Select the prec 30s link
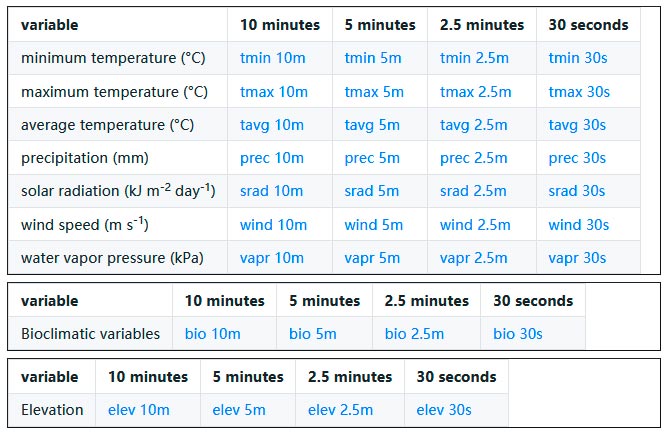 coord(577,158)
